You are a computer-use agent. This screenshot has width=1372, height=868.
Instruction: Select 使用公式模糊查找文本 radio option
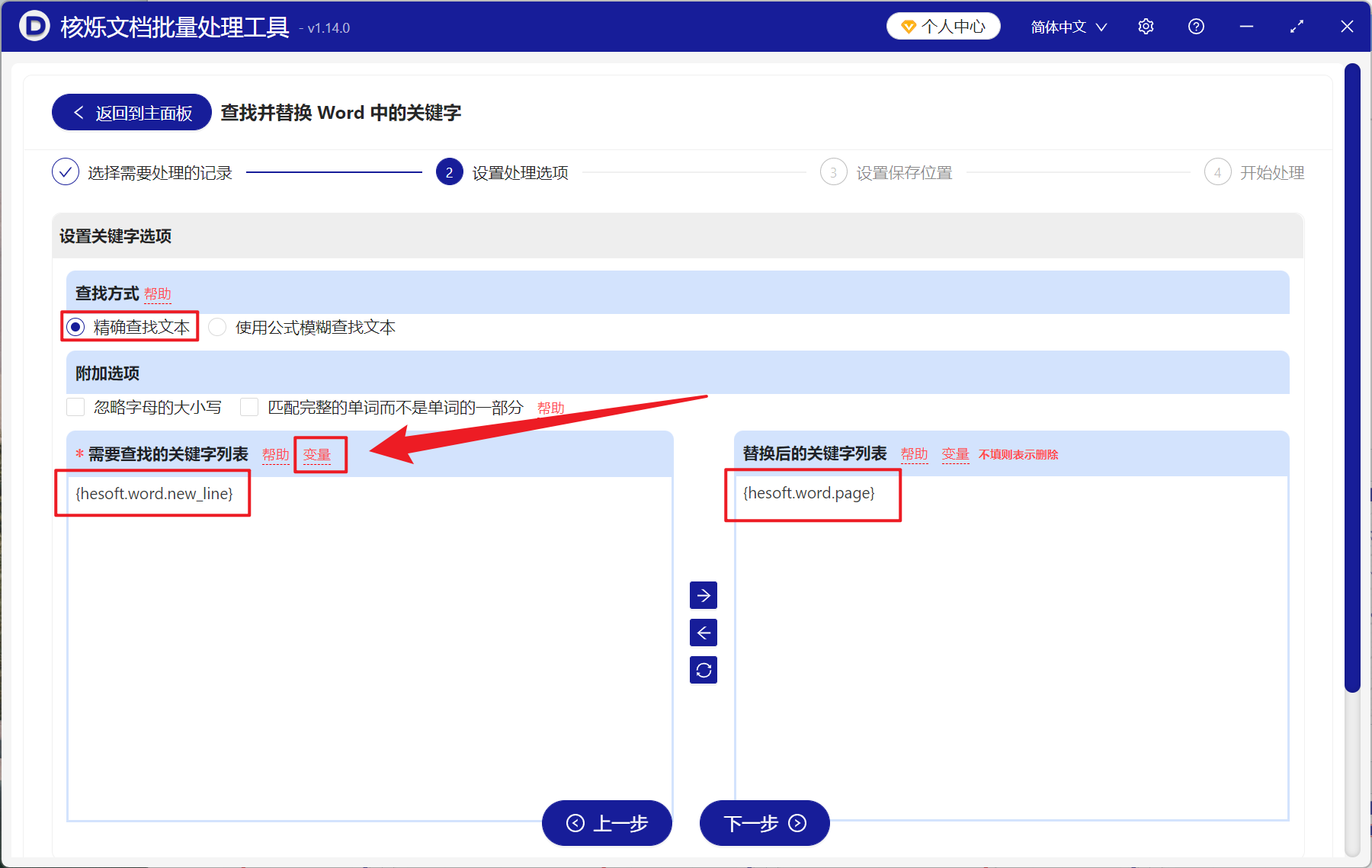pyautogui.click(x=217, y=327)
